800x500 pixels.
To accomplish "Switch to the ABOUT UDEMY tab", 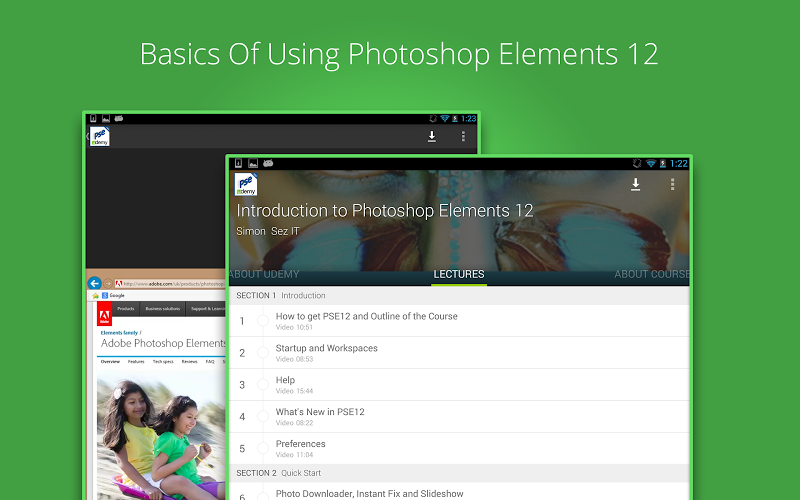I will pos(264,274).
